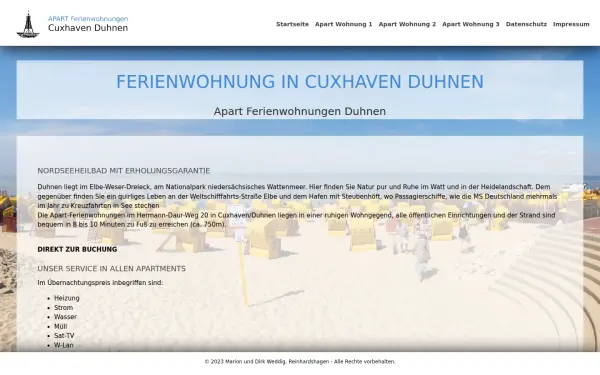Click the paragraph beginning Duhnen liegt im Elbe-Weser-Dreieck
This screenshot has width=600, height=375.
coord(297,196)
